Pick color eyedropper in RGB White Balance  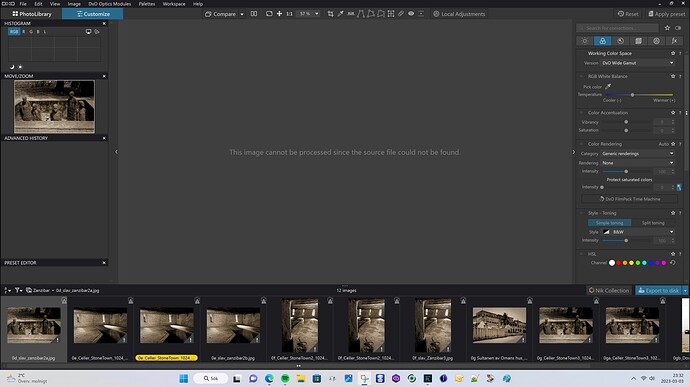pyautogui.click(x=608, y=87)
